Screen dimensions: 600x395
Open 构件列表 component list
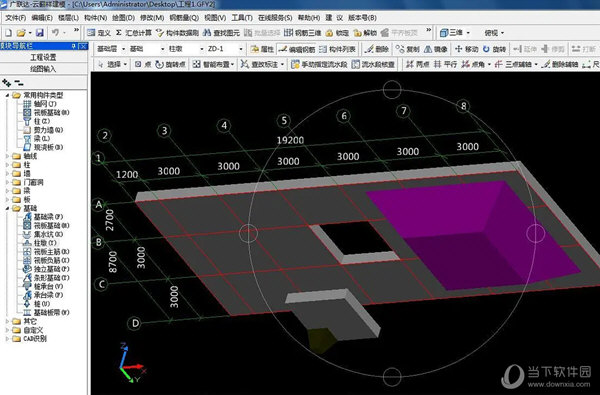(338, 49)
